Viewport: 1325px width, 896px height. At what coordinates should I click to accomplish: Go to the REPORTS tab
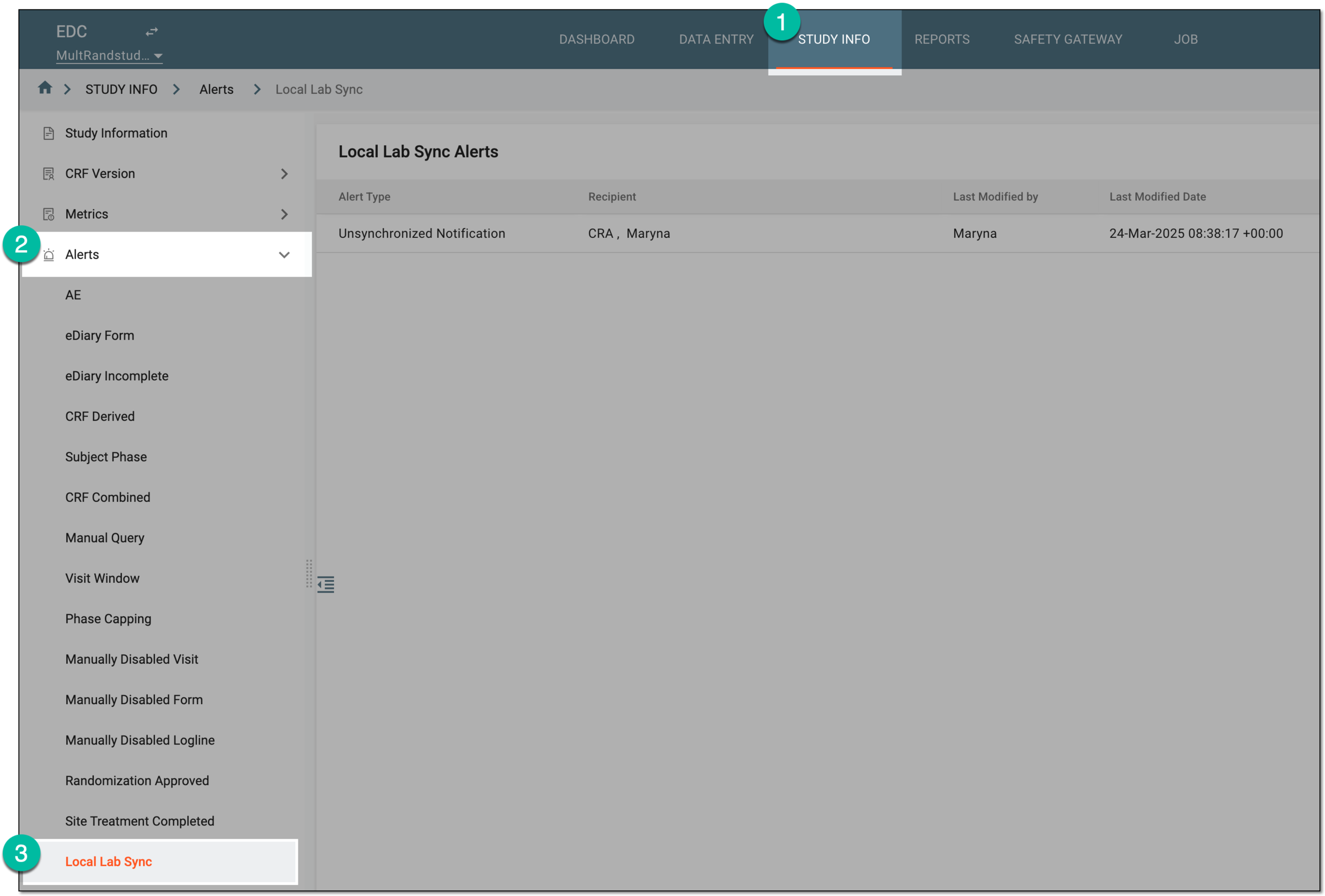(x=942, y=39)
